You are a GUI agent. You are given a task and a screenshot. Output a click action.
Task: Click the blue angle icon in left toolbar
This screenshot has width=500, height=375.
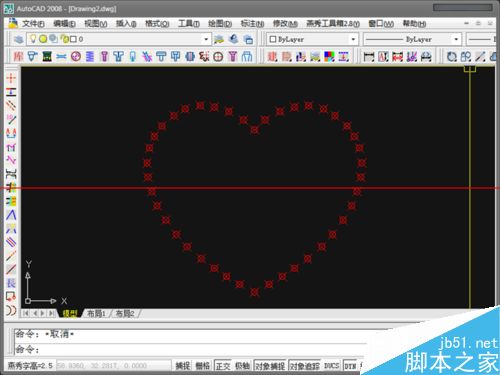click(11, 215)
